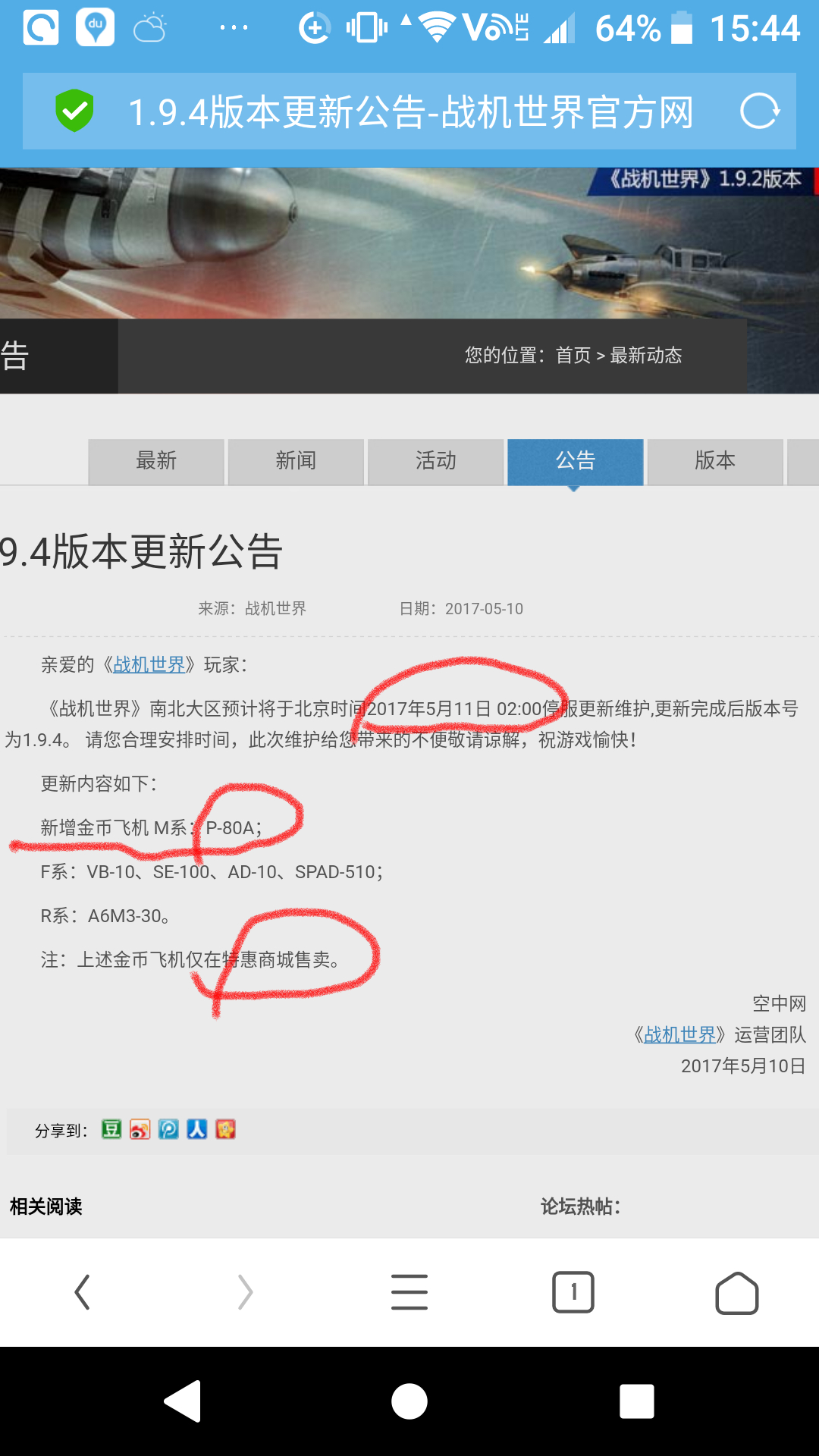Tap the battery icon in status bar

tap(682, 27)
